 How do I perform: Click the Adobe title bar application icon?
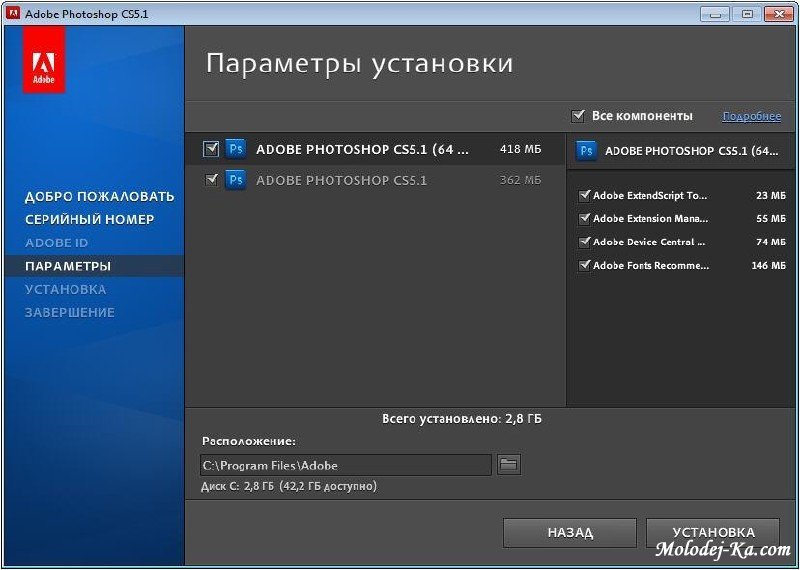pos(12,13)
